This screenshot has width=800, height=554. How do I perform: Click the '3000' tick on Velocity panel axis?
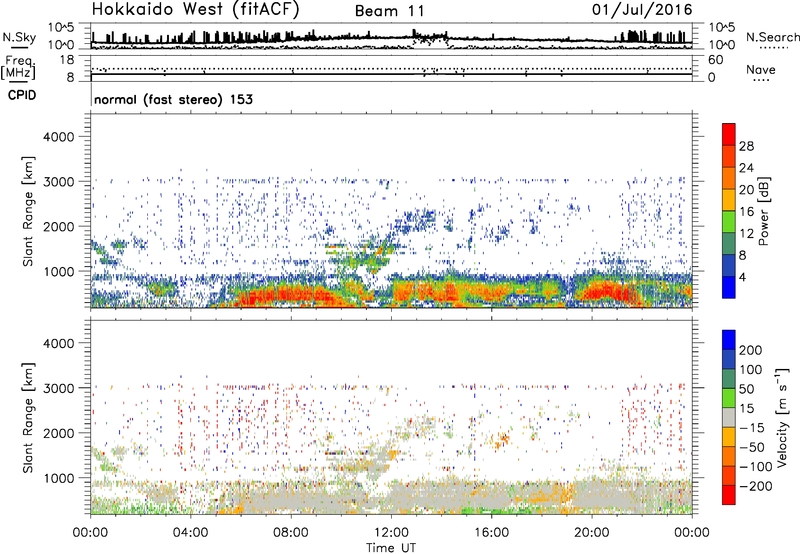59,388
